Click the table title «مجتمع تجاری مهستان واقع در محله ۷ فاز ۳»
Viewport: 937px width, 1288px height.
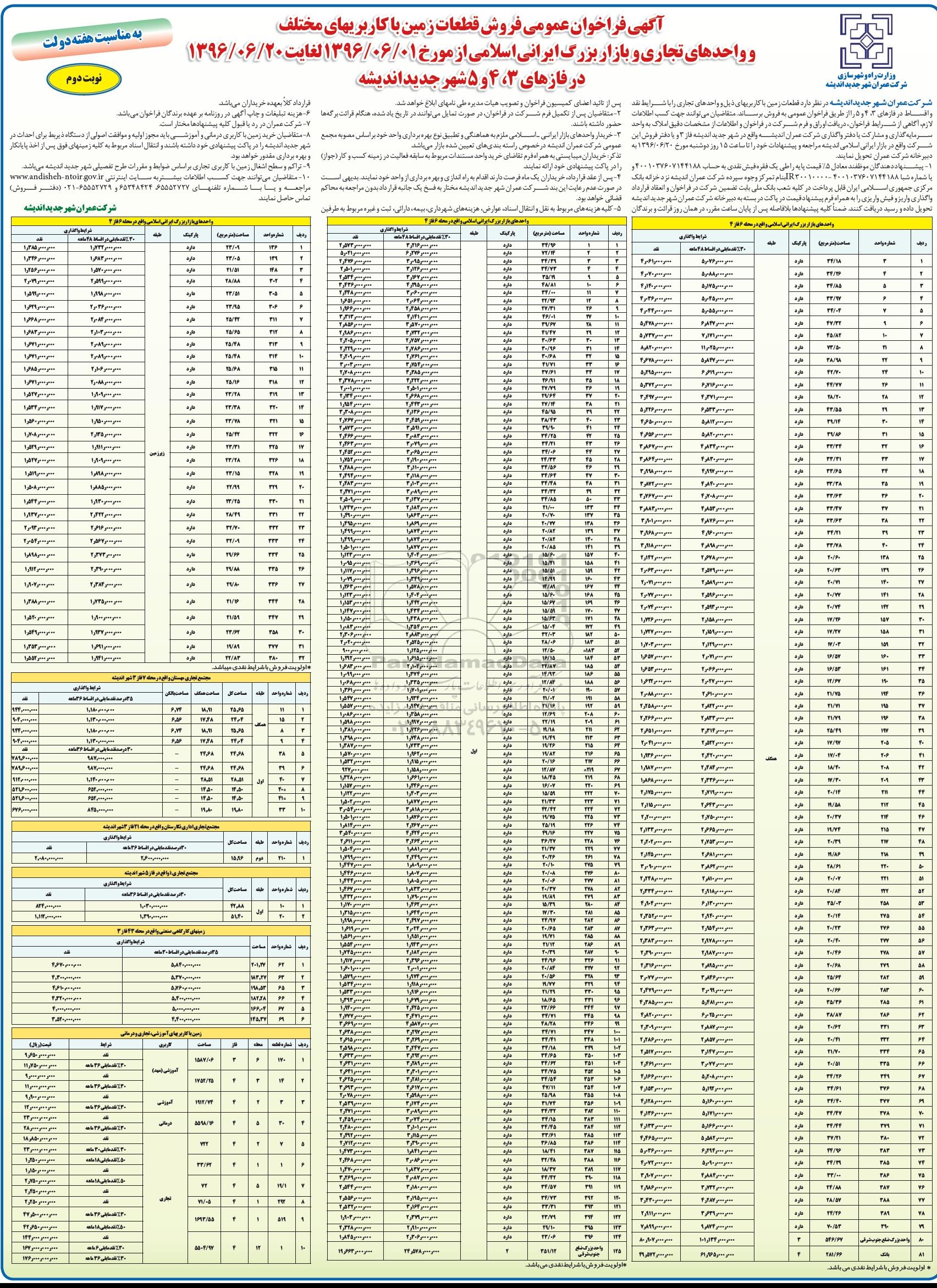coord(162,678)
